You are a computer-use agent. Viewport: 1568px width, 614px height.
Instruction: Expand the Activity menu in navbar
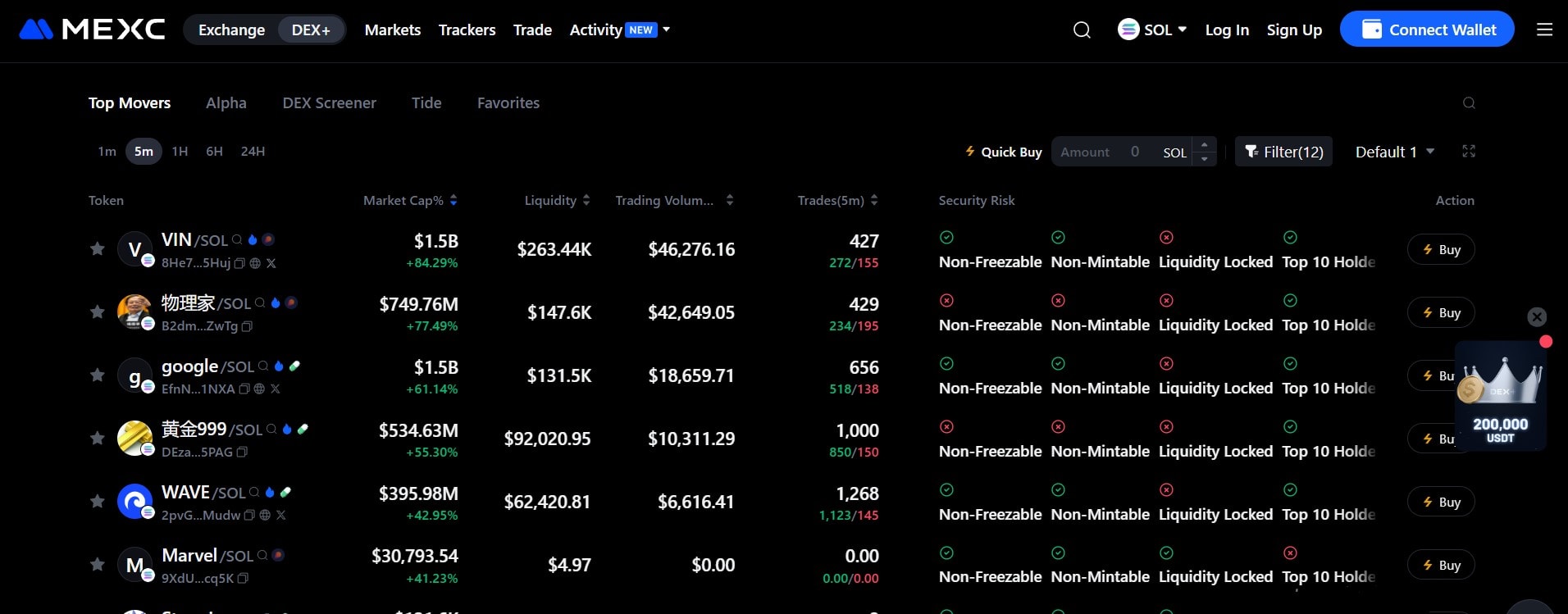click(x=619, y=30)
